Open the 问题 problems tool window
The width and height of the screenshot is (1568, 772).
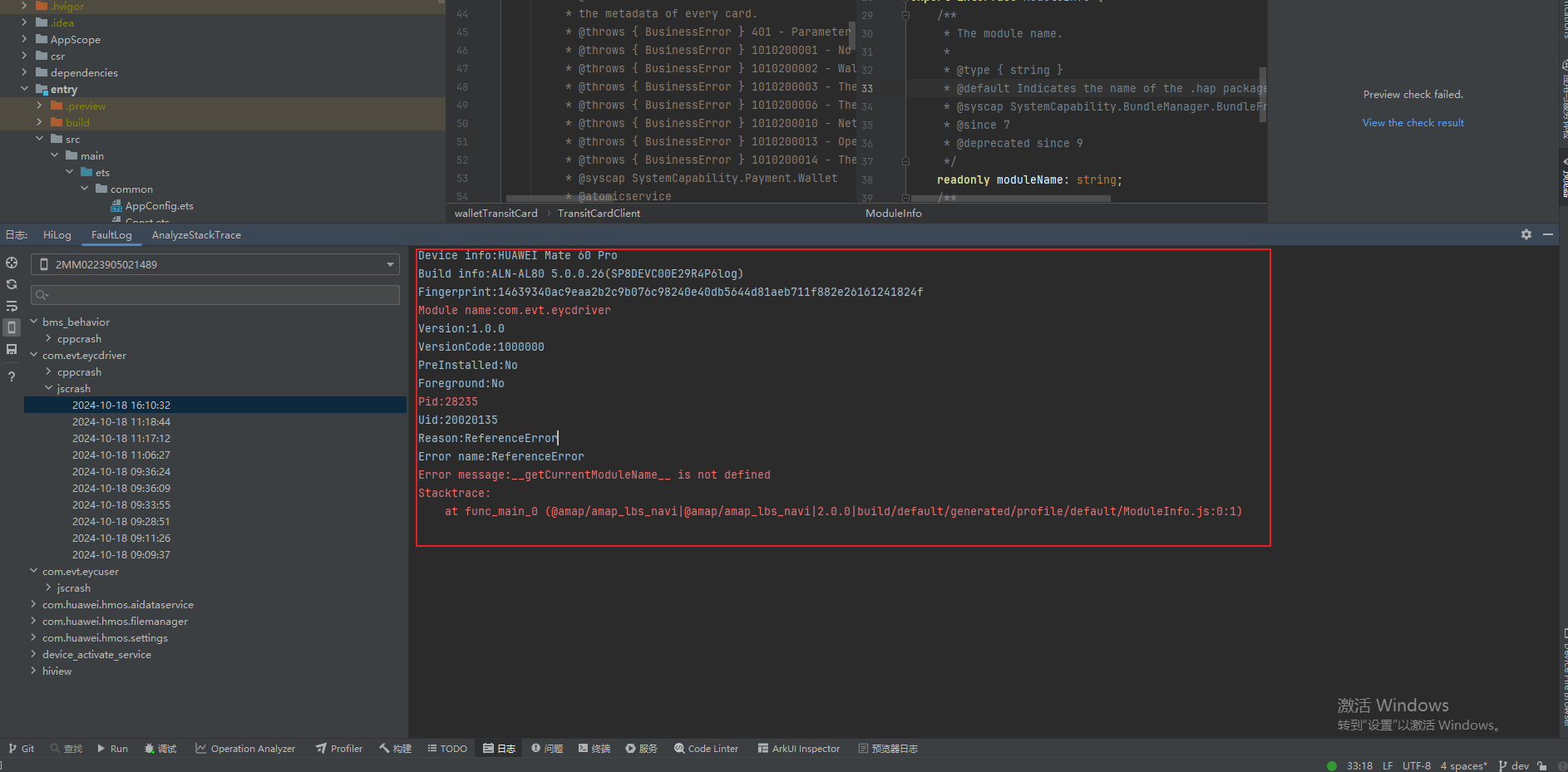(547, 749)
